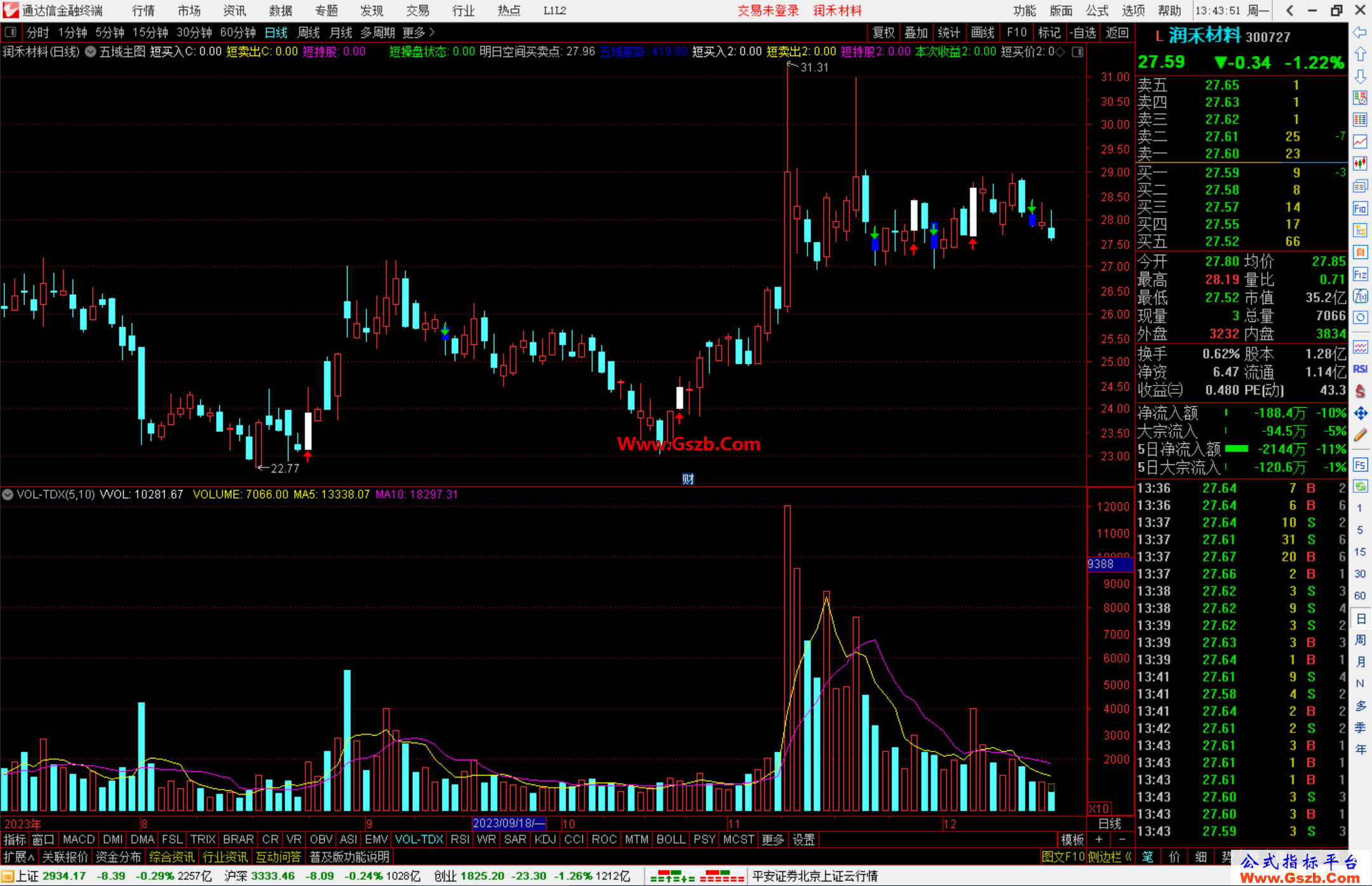Switch to the KDJ indicator tab
This screenshot has width=1372, height=886.
click(x=545, y=840)
